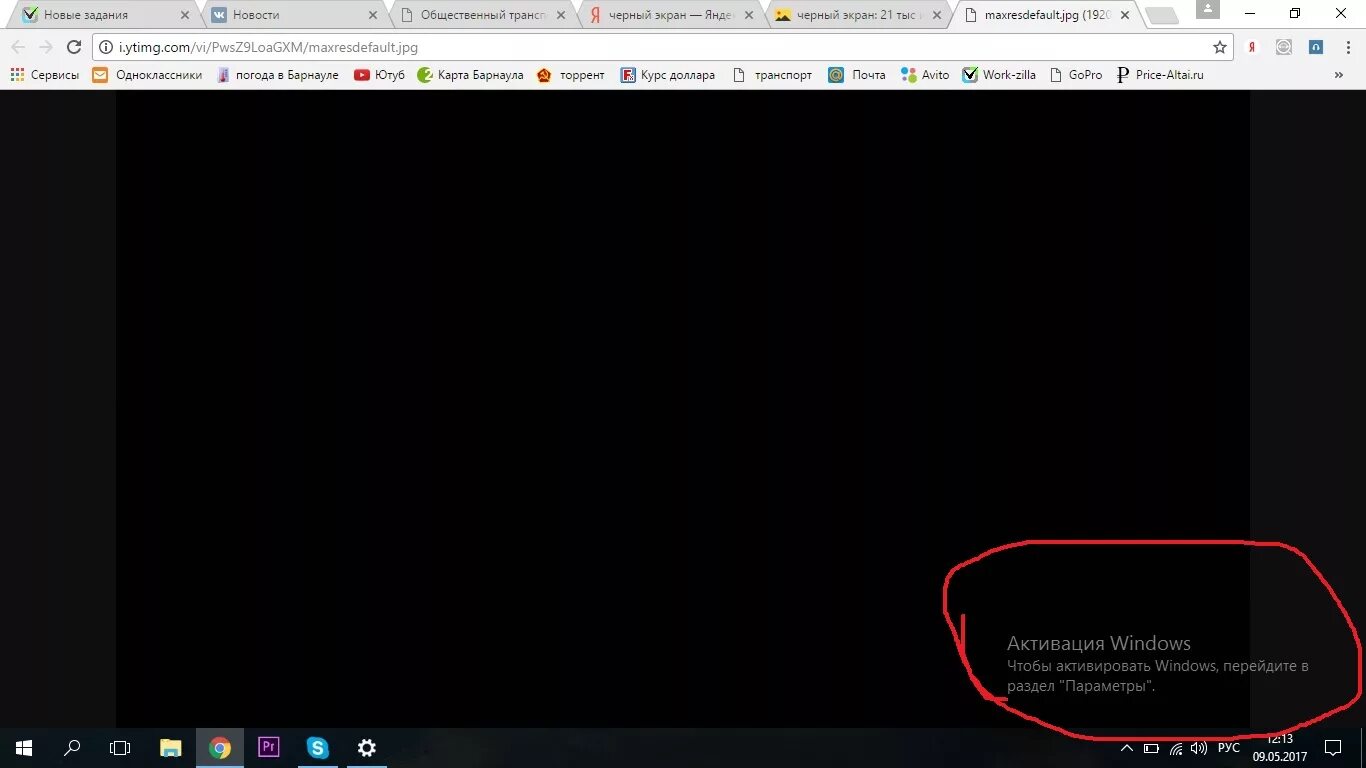Expand the hidden bookmarks overflow chevron
This screenshot has width=1366, height=768.
pos(1339,75)
